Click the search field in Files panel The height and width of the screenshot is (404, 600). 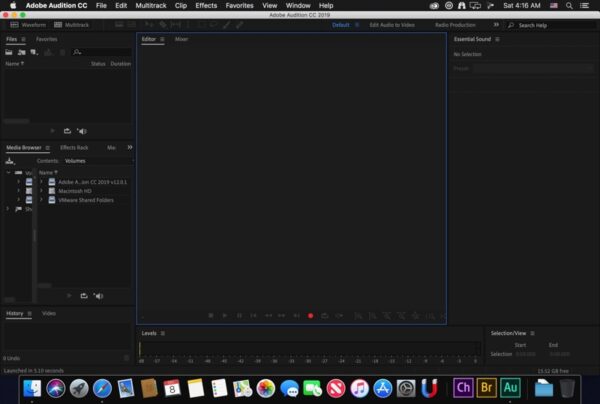point(102,52)
